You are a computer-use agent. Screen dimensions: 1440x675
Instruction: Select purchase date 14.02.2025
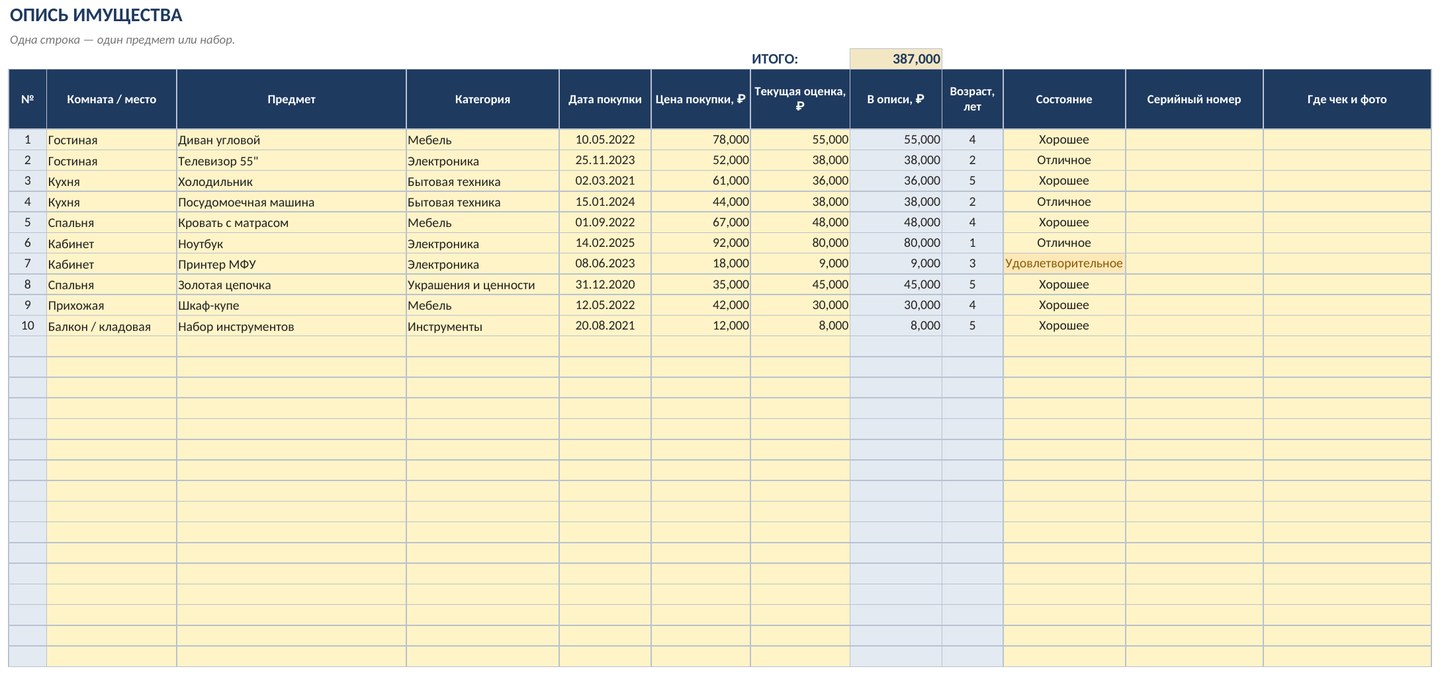(x=605, y=243)
